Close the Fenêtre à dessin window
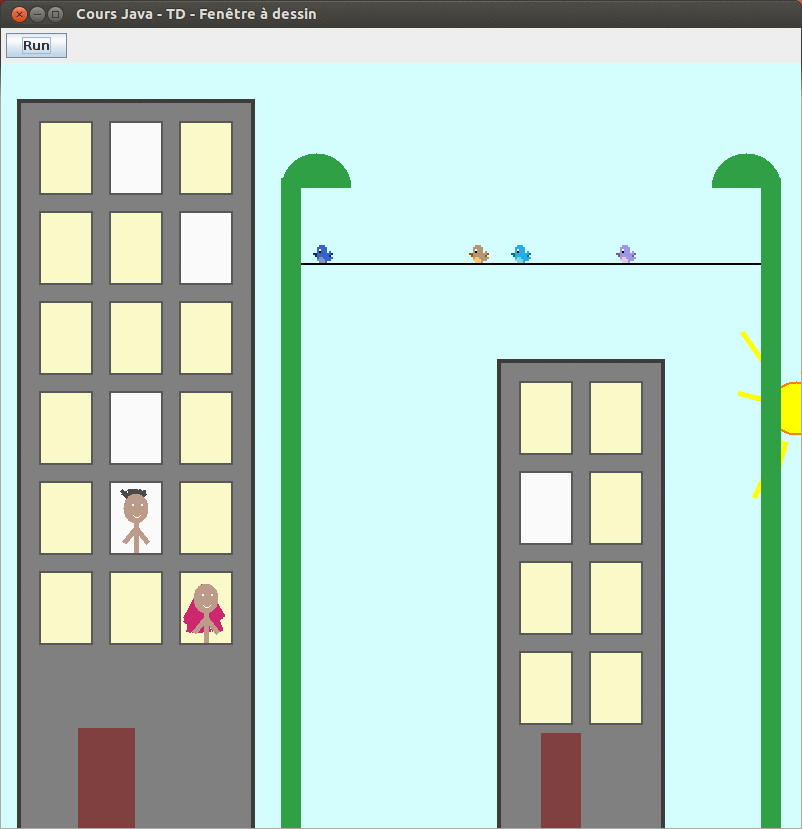This screenshot has height=829, width=802. click(x=19, y=14)
